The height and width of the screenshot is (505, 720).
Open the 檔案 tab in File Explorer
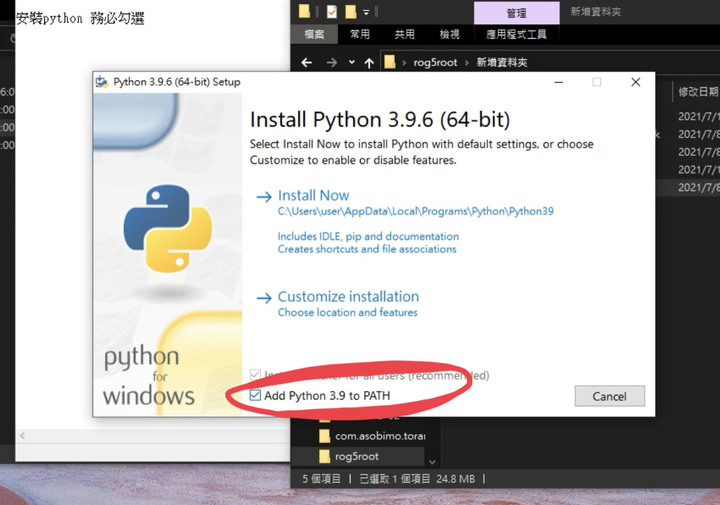pos(314,34)
